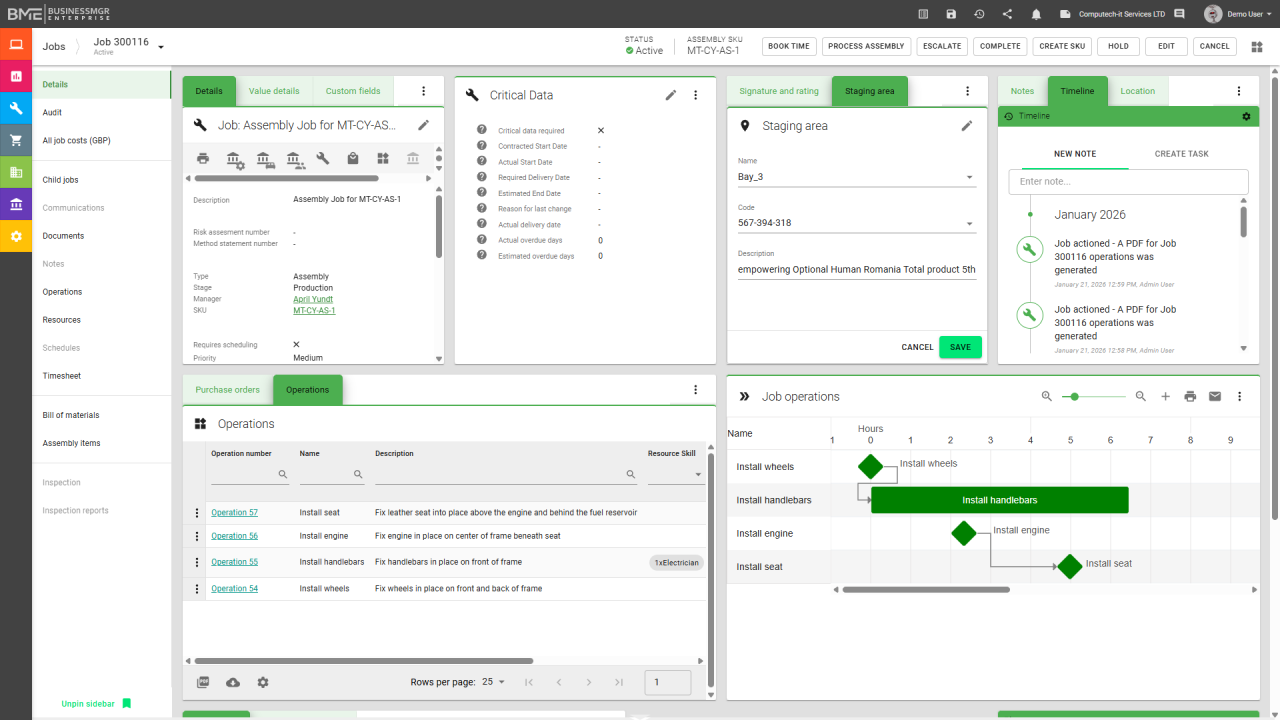Collapse the Job operations panel with chevrons
1280x720 pixels.
click(744, 396)
